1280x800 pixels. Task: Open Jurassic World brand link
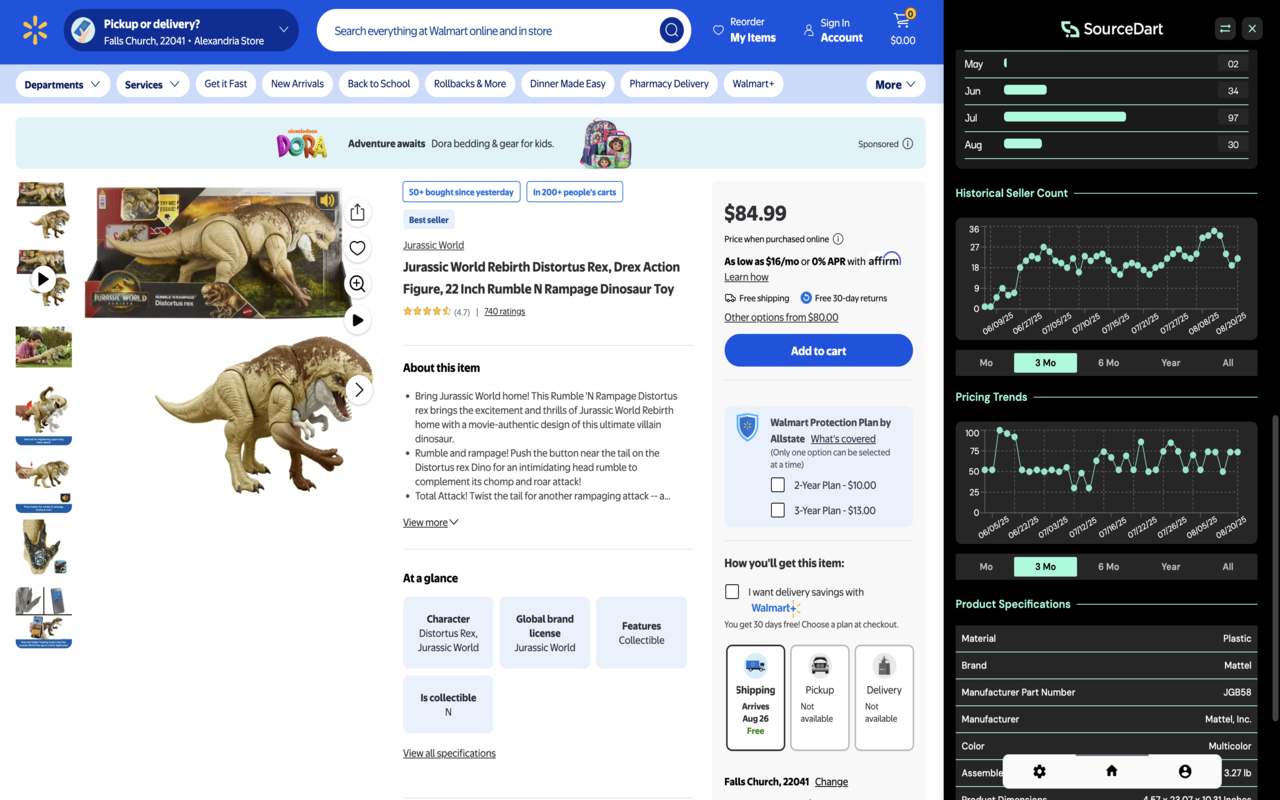[x=433, y=245]
